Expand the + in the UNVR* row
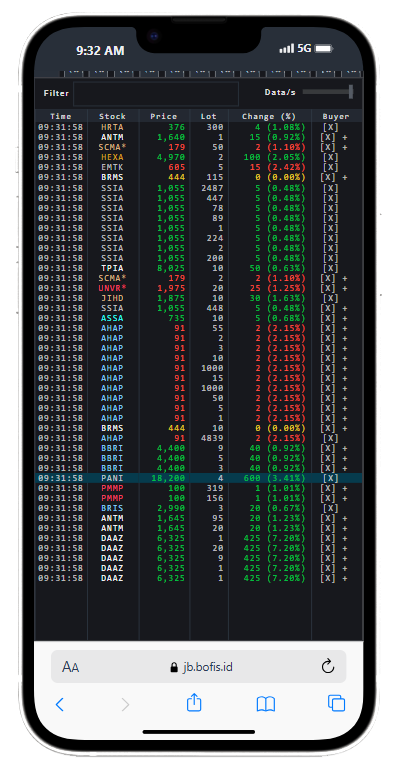This screenshot has width=404, height=768. pyautogui.click(x=345, y=288)
